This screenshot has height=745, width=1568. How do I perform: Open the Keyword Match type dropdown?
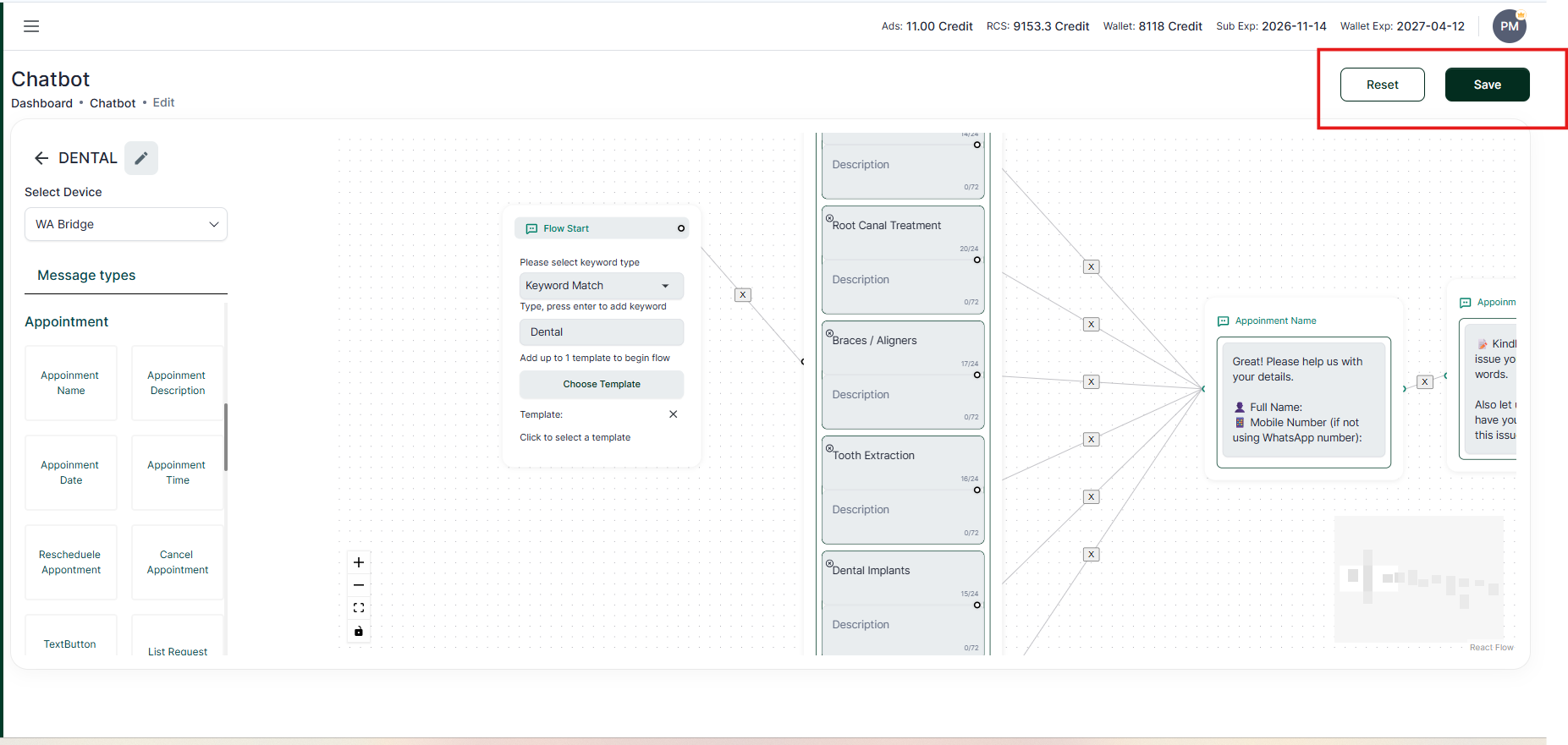point(601,286)
